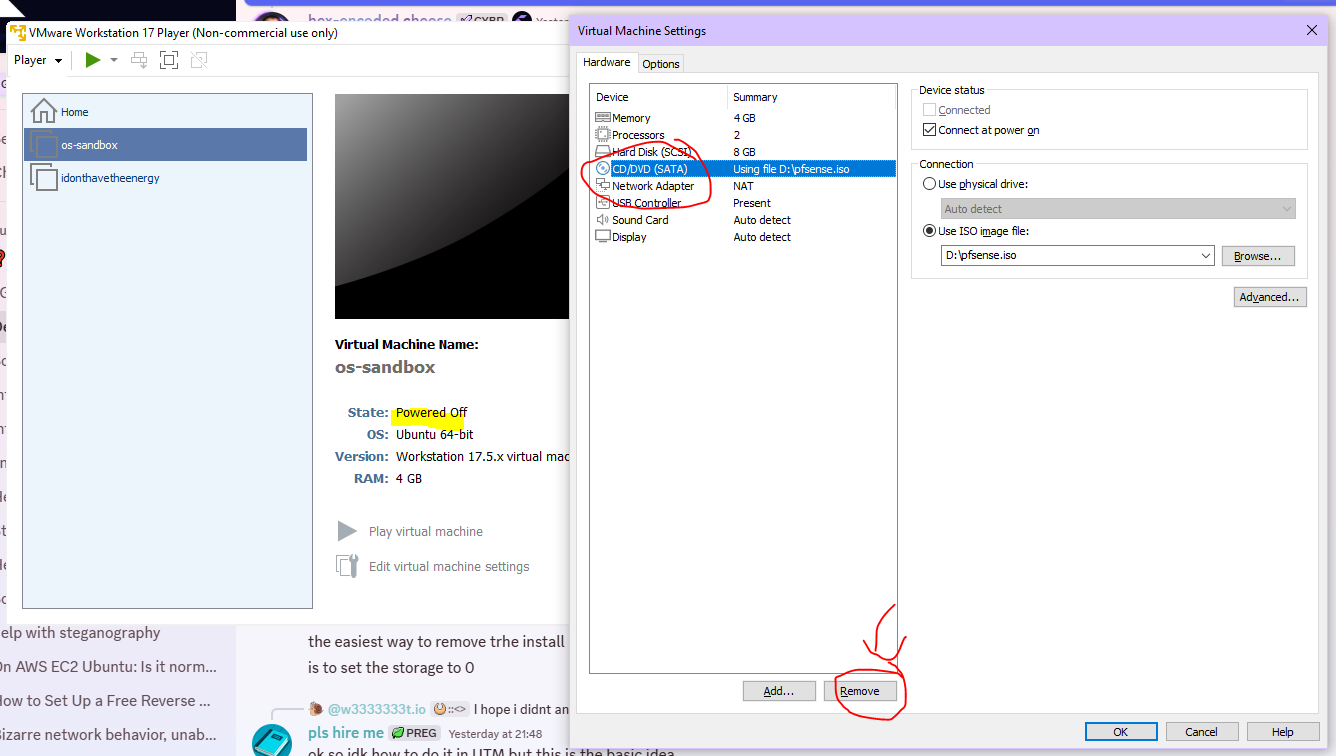Screen dimensions: 1336x756
Task: Open the Auto detect physical drive dropdown
Action: (x=1119, y=209)
